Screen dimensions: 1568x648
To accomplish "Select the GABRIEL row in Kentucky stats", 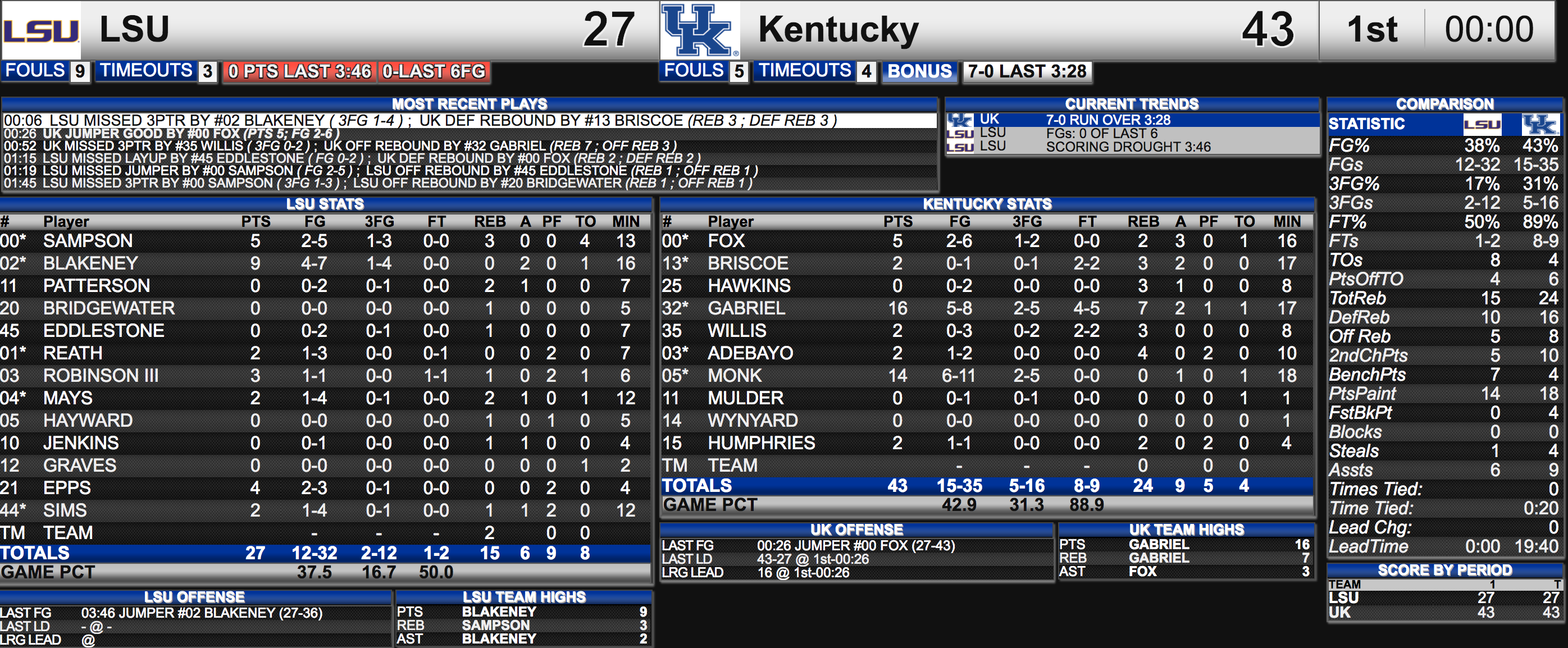I will click(x=987, y=308).
